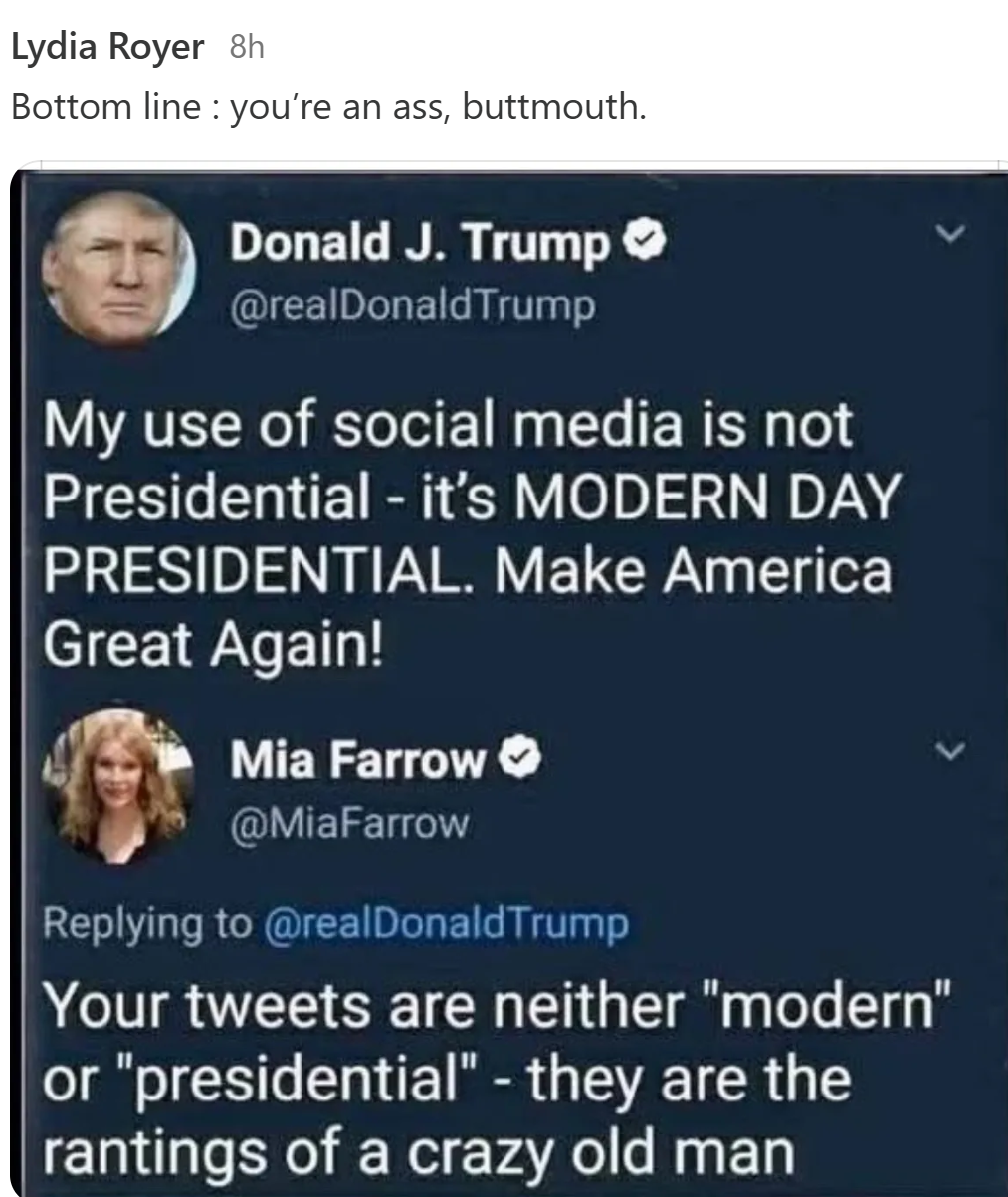The height and width of the screenshot is (1197, 1008).
Task: Click the Mia Farrow display name
Action: point(357,761)
